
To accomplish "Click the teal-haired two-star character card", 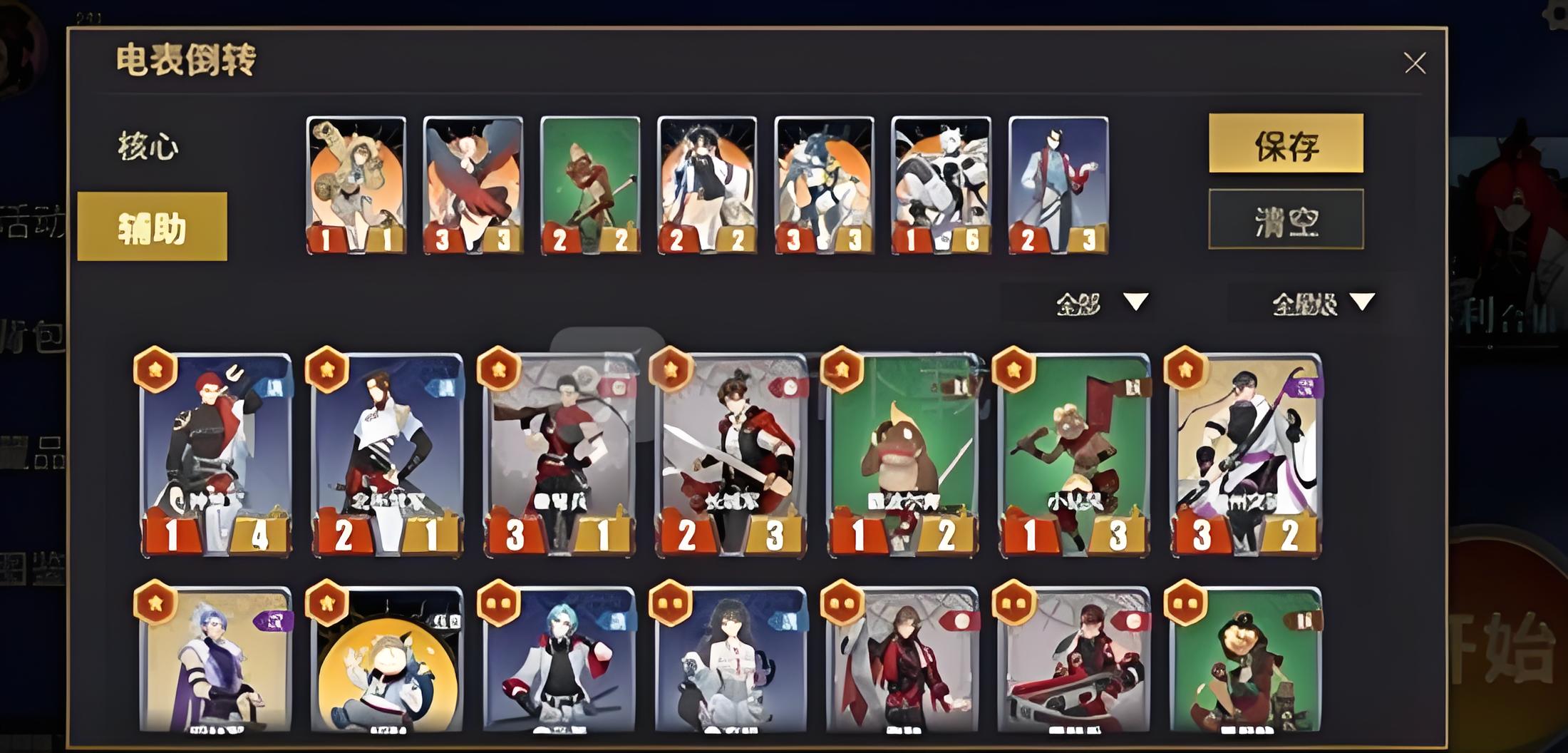I will click(559, 660).
